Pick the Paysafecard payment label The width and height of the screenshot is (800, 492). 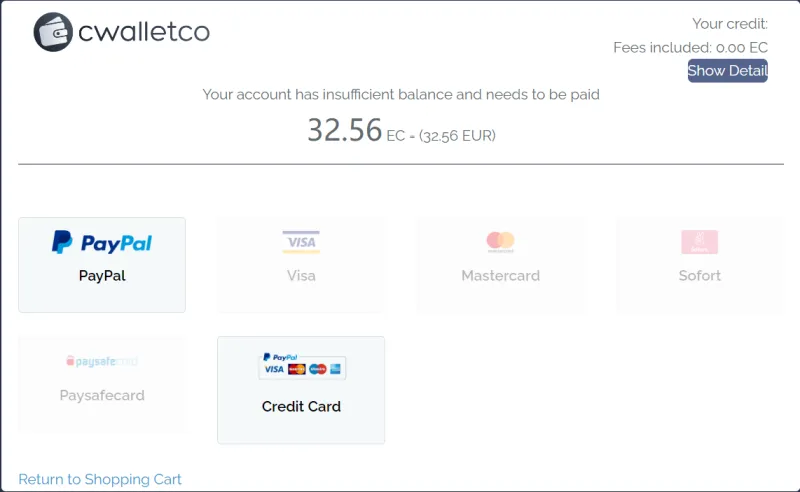tap(102, 395)
